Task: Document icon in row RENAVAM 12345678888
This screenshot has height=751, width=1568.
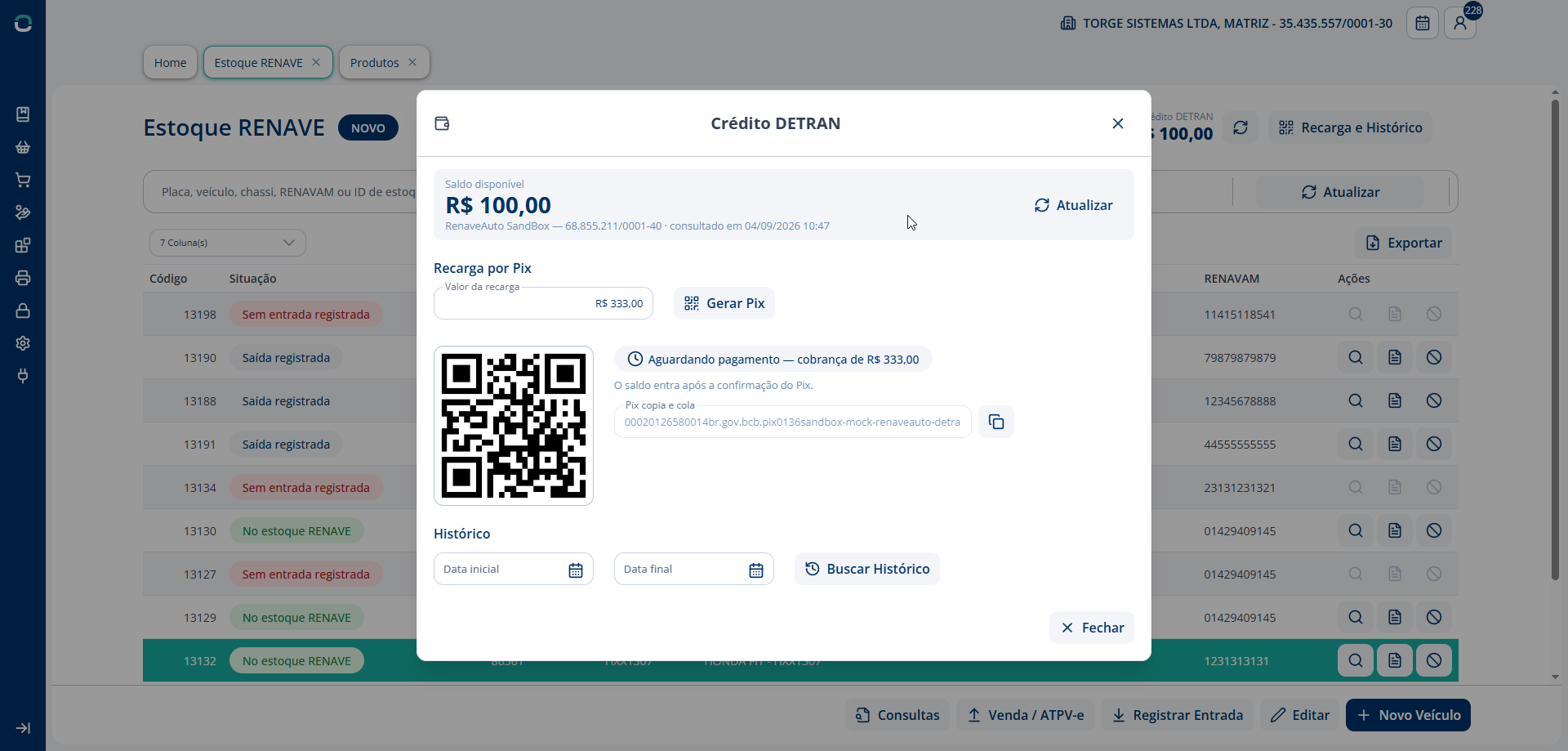Action: (x=1395, y=400)
